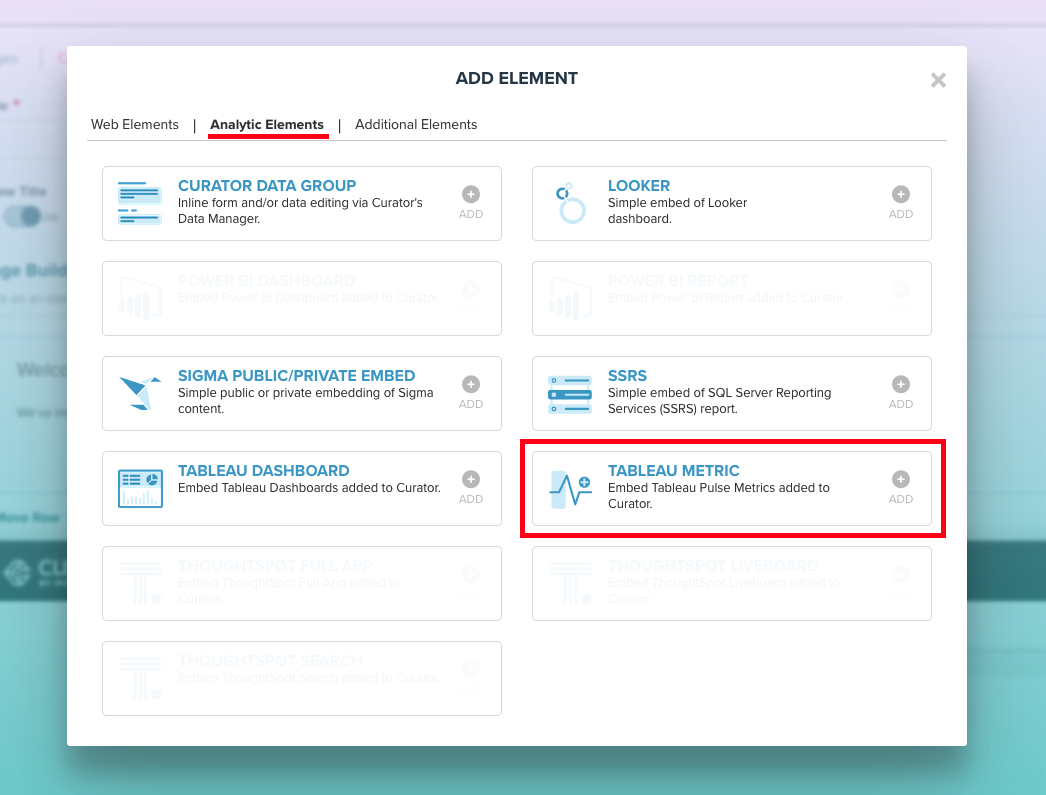Click the Sigma bird logo icon

(140, 393)
